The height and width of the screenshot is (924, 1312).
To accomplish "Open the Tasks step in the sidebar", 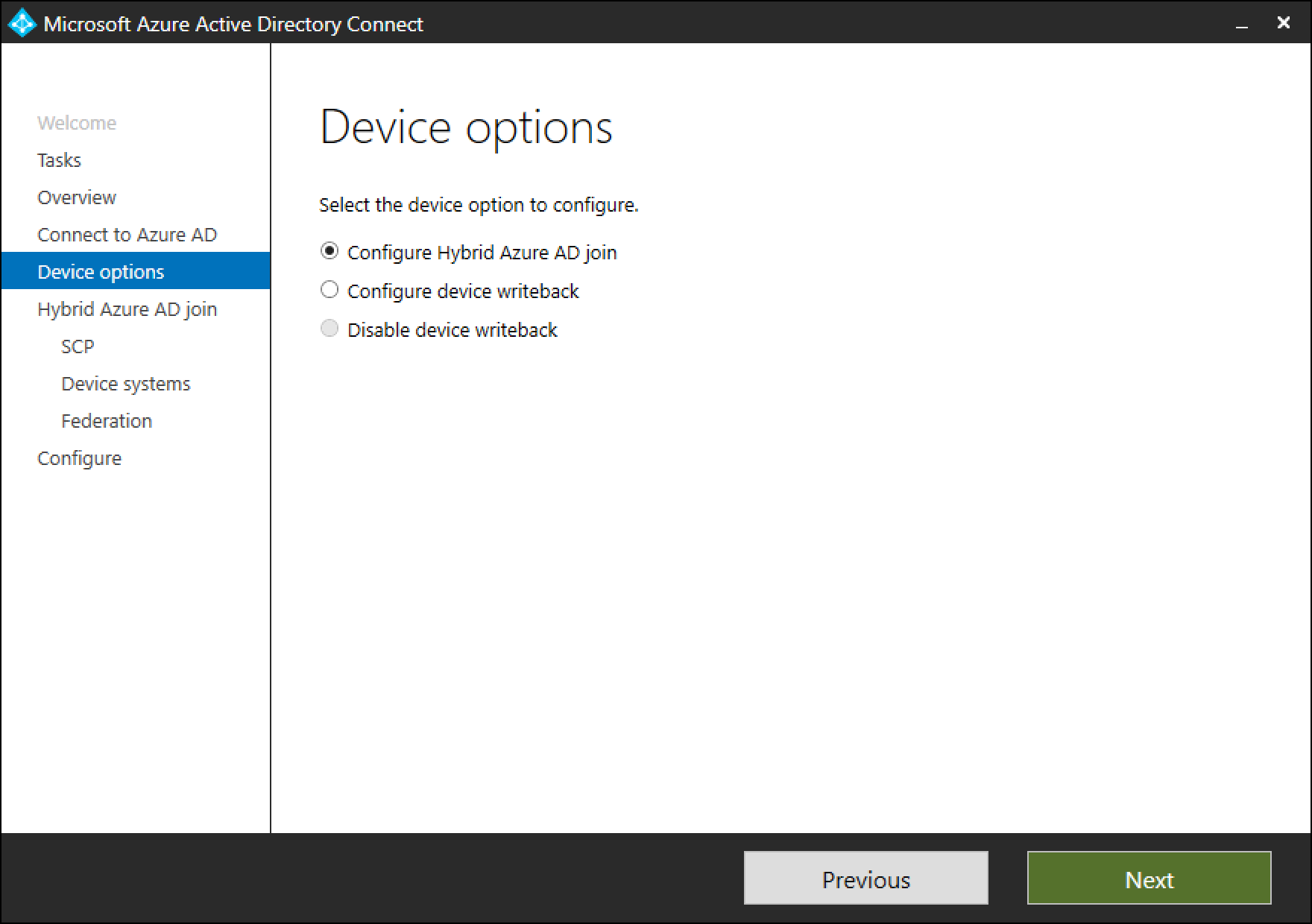I will (58, 159).
